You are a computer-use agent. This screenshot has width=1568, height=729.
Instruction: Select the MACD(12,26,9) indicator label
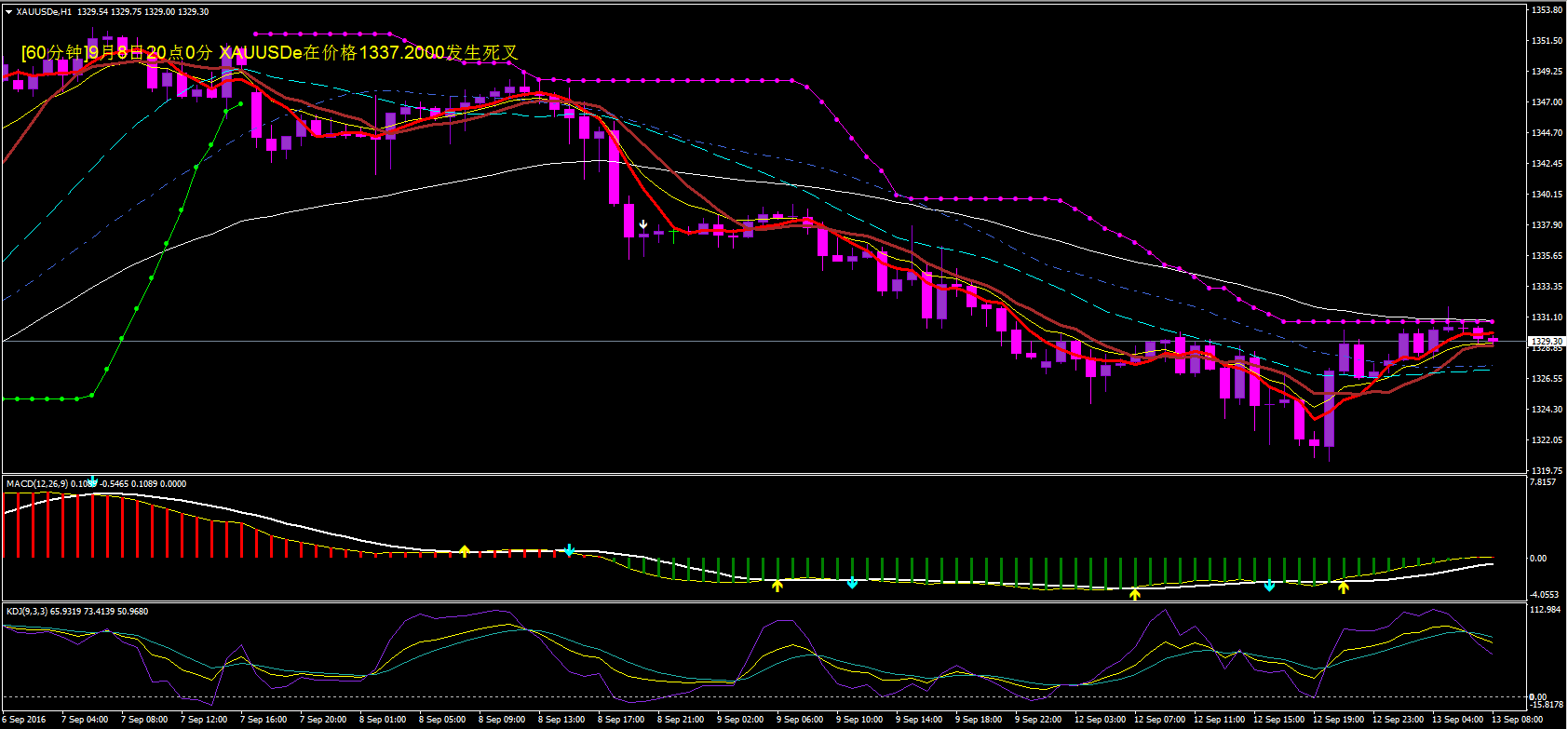(x=37, y=483)
